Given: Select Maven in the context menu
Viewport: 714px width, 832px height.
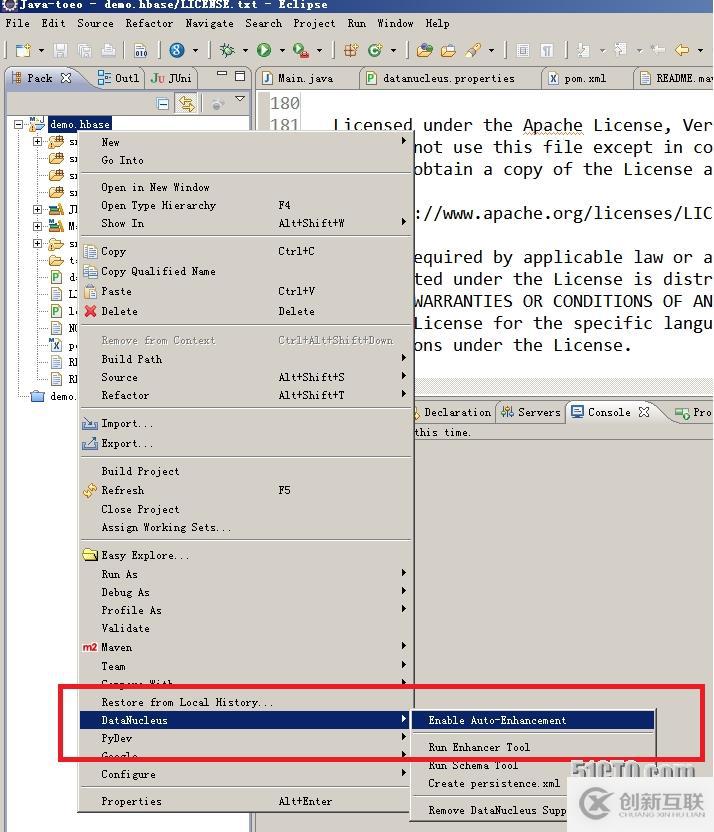Looking at the screenshot, I should (x=244, y=647).
